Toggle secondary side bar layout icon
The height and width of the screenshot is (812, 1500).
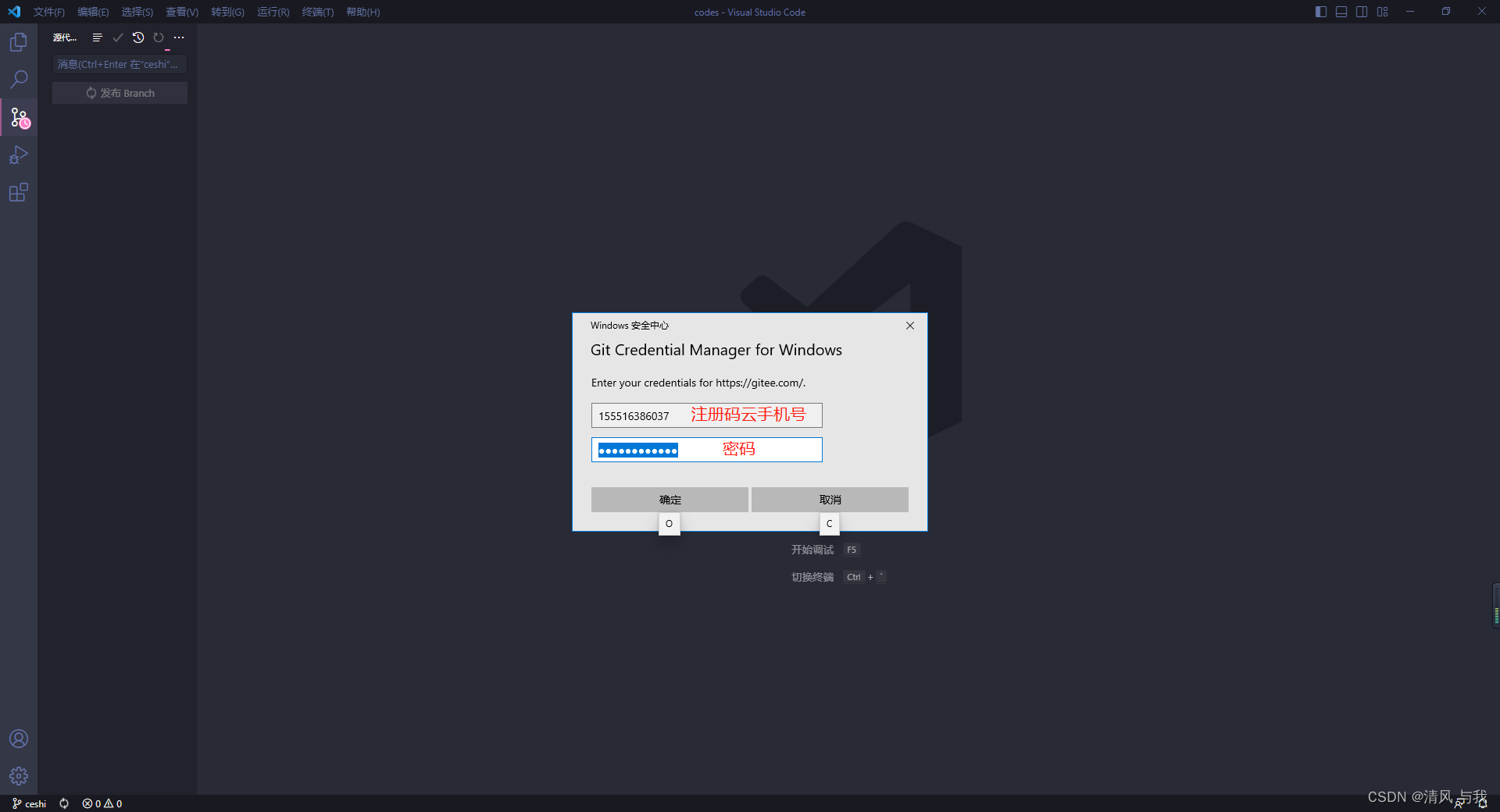(1362, 12)
